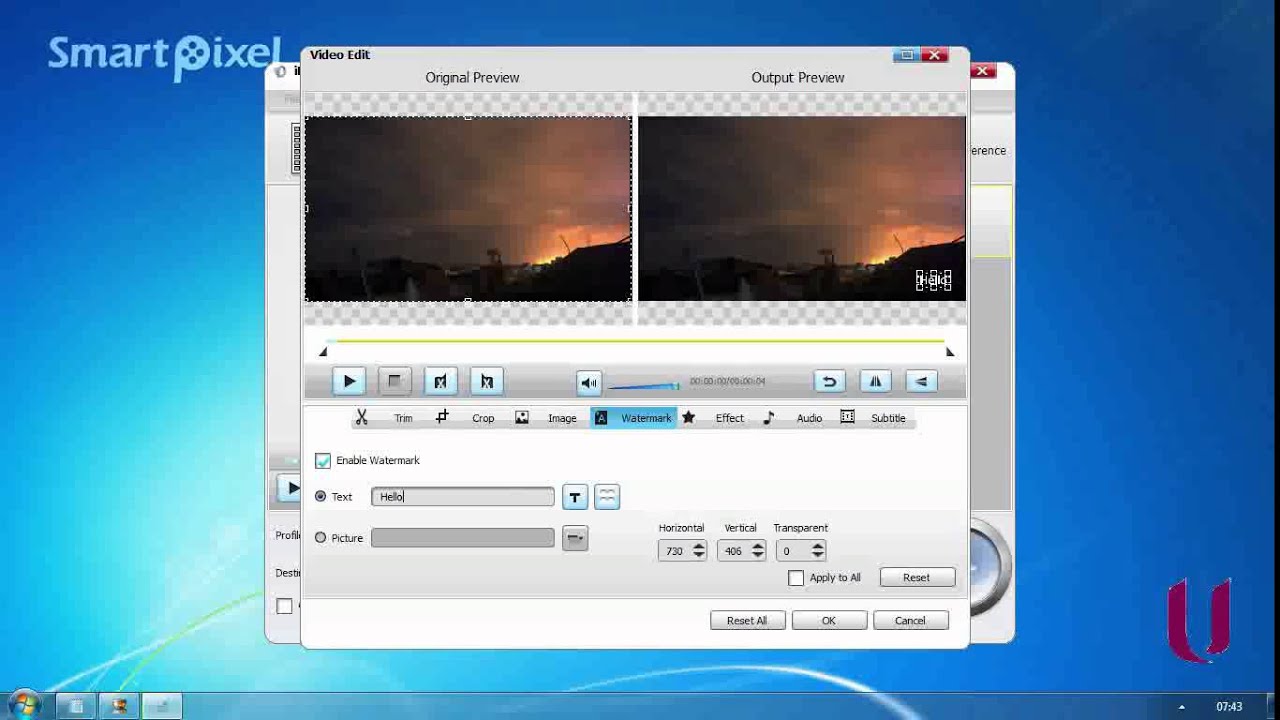The image size is (1280, 720).
Task: Tick the checkbox in the background window
Action: (285, 606)
